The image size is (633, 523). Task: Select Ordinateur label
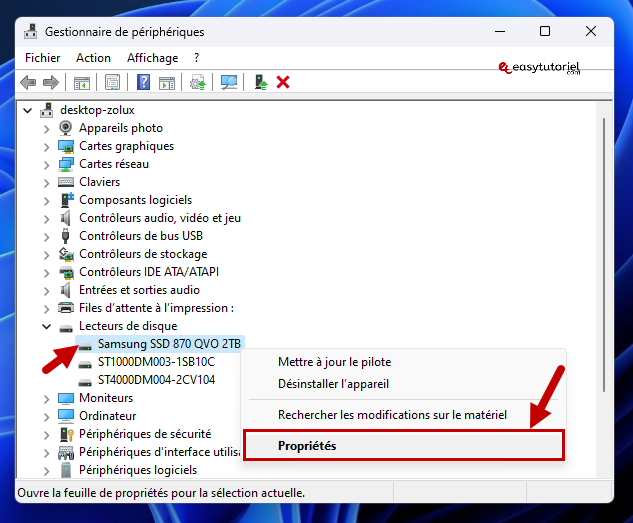click(x=107, y=416)
